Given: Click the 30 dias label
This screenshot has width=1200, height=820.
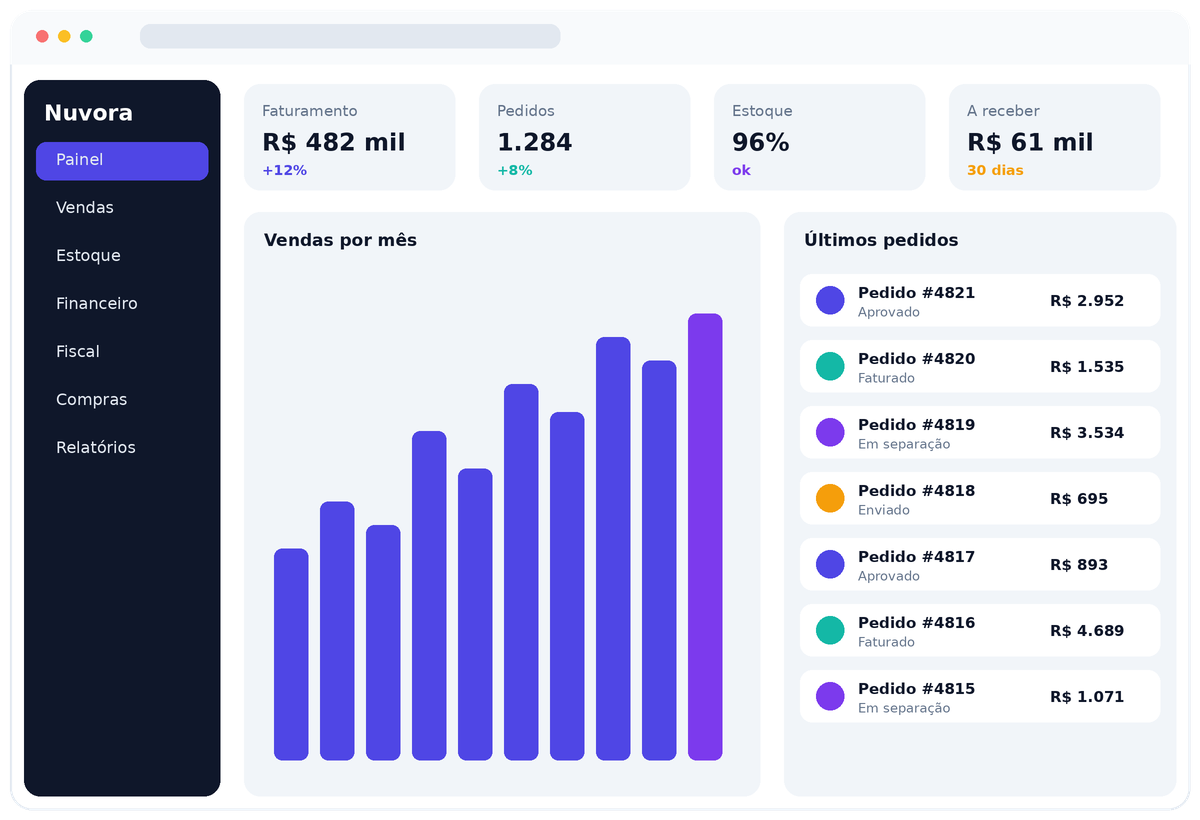Looking at the screenshot, I should (x=995, y=171).
